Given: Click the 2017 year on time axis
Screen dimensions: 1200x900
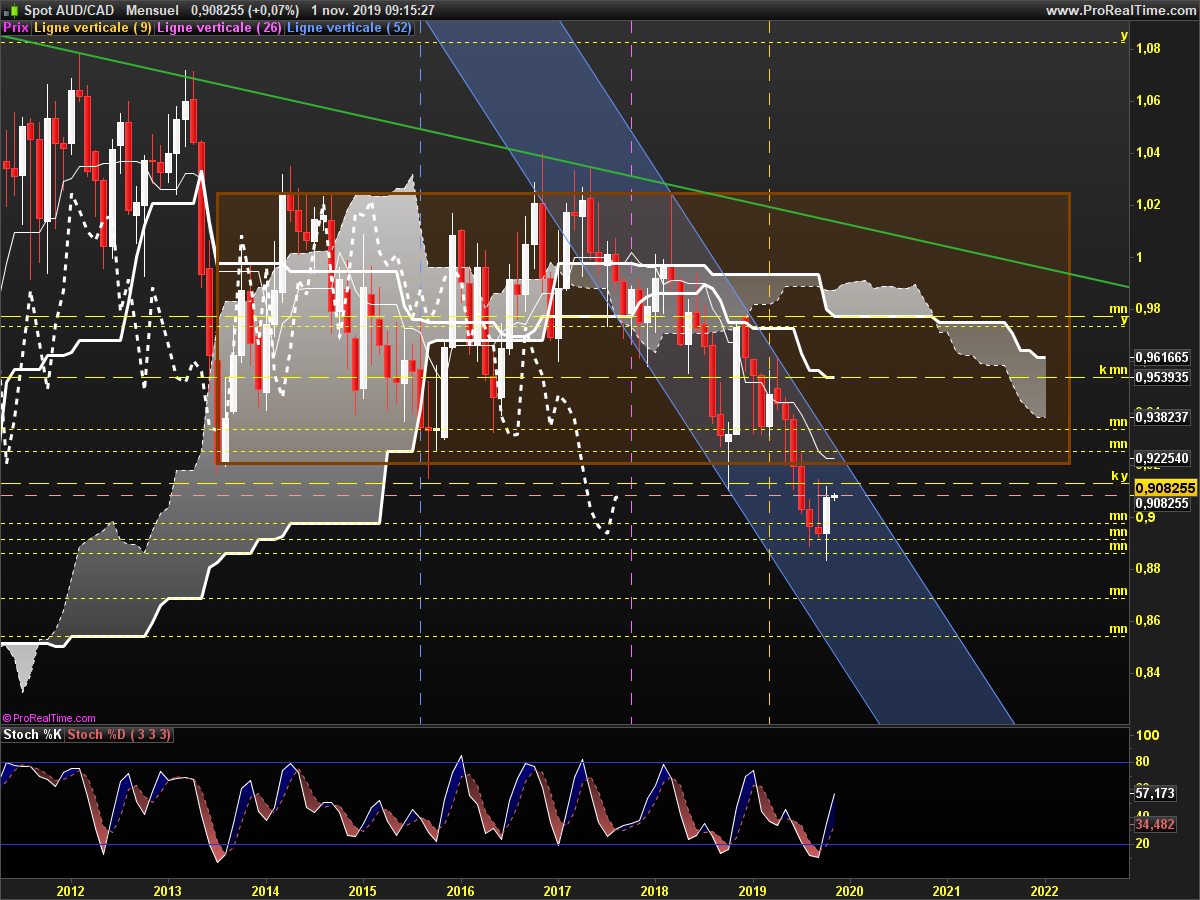Looking at the screenshot, I should [557, 890].
